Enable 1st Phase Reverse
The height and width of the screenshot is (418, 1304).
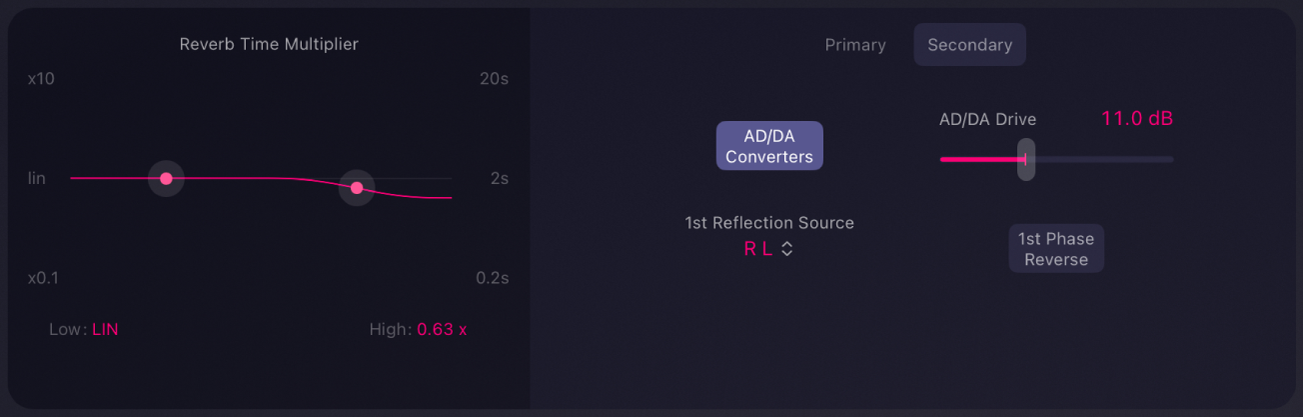pyautogui.click(x=1056, y=248)
